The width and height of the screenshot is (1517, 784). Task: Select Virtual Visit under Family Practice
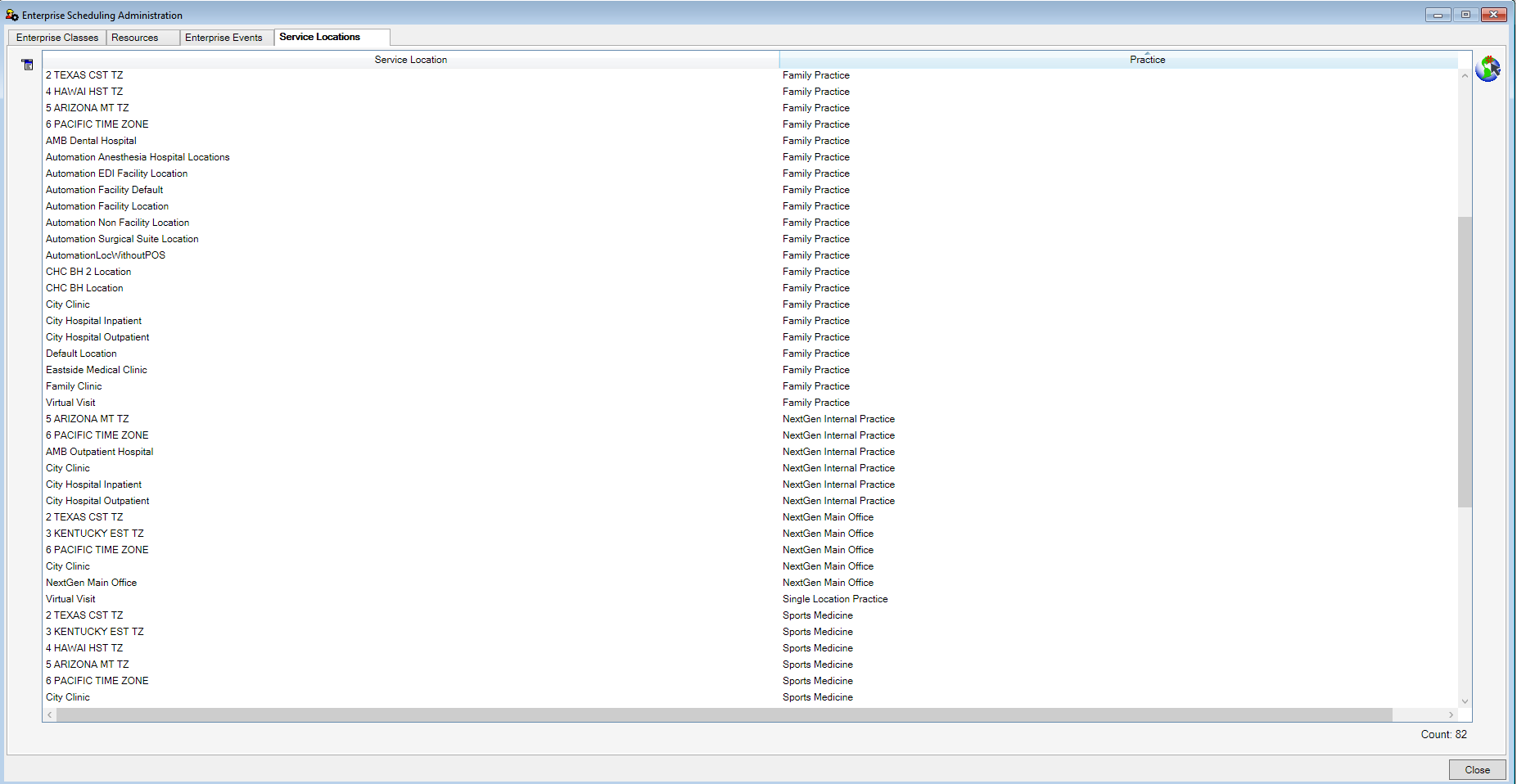(x=751, y=403)
